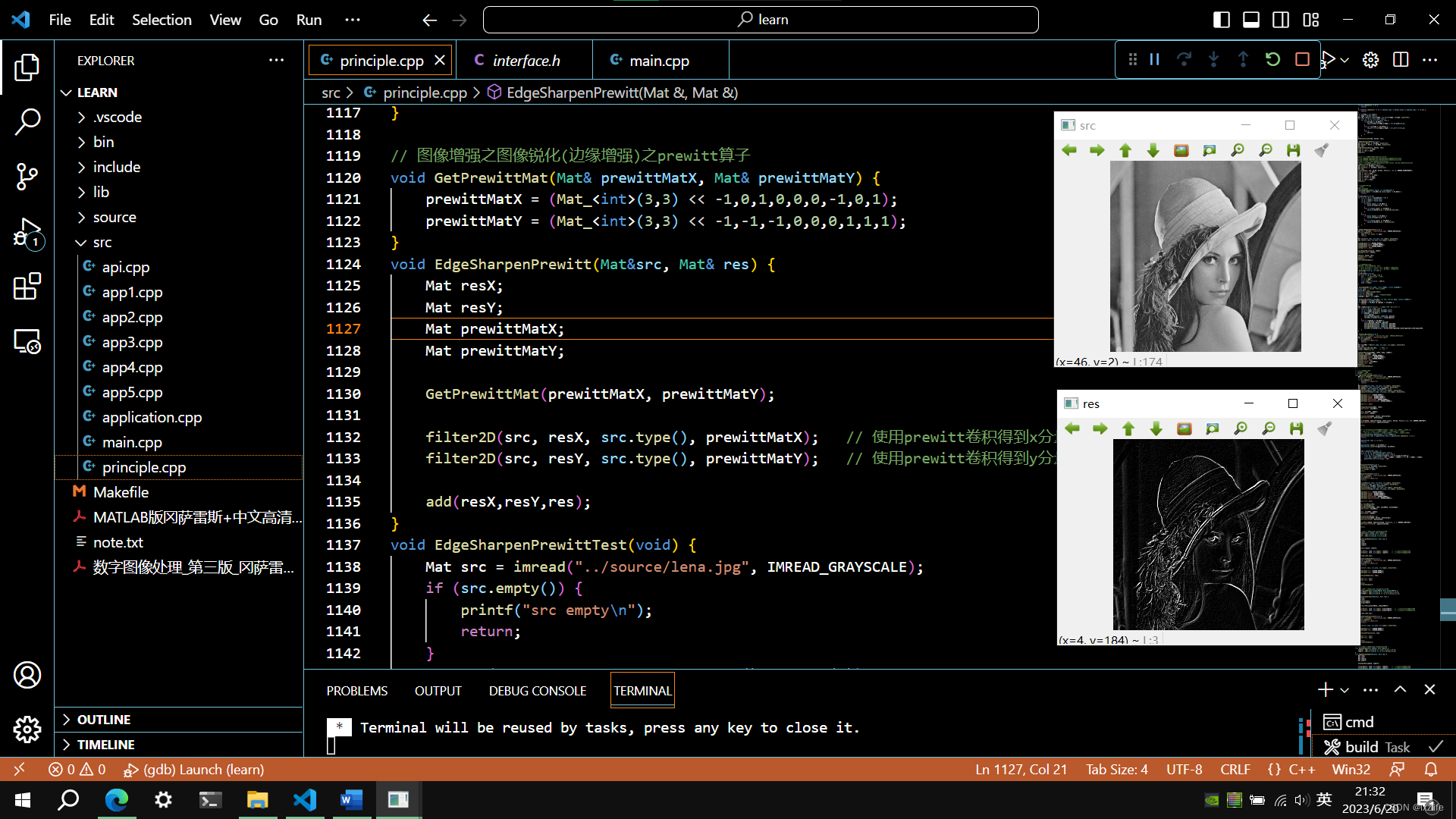This screenshot has height=819, width=1456.
Task: Click the split editor icon
Action: 1400,60
